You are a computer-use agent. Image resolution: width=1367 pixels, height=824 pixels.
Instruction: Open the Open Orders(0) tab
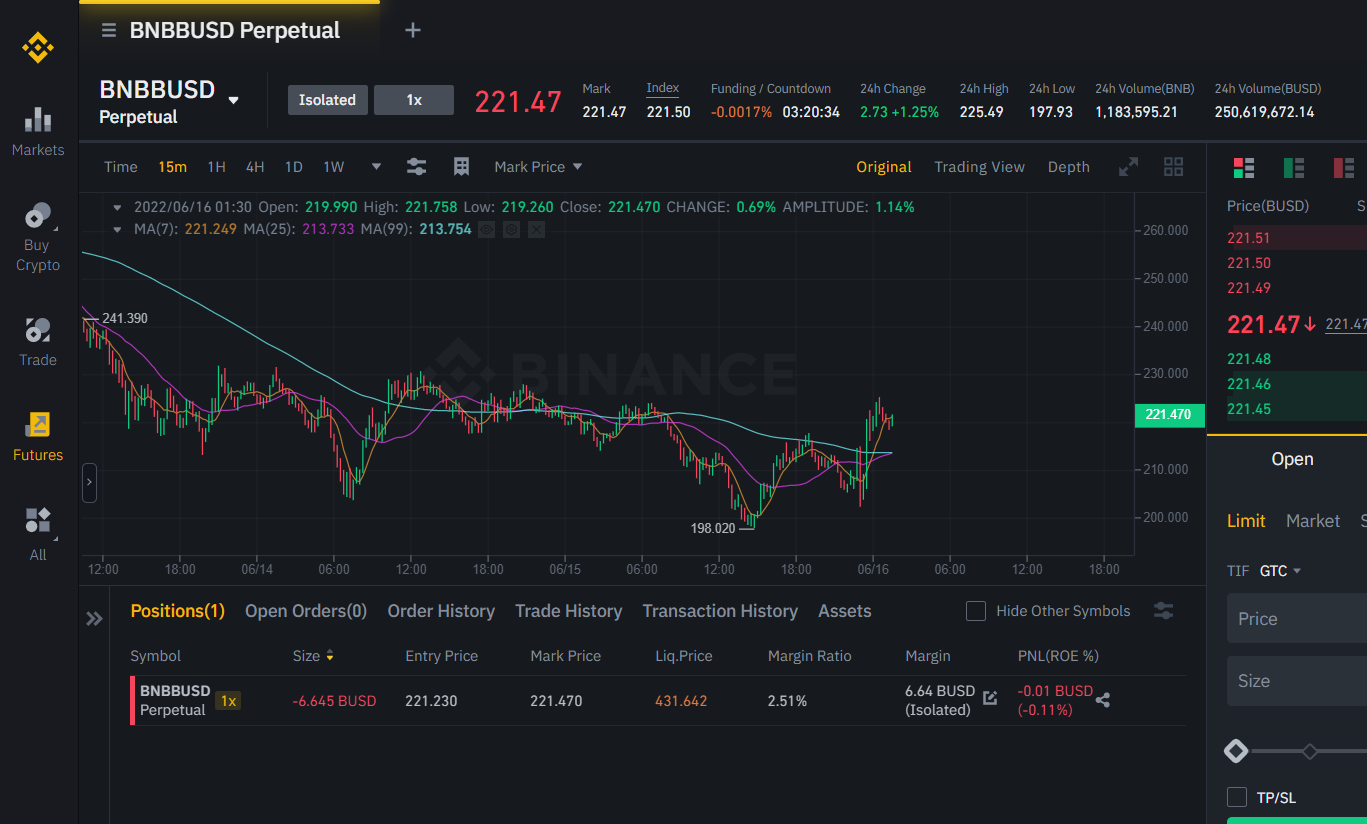[306, 611]
